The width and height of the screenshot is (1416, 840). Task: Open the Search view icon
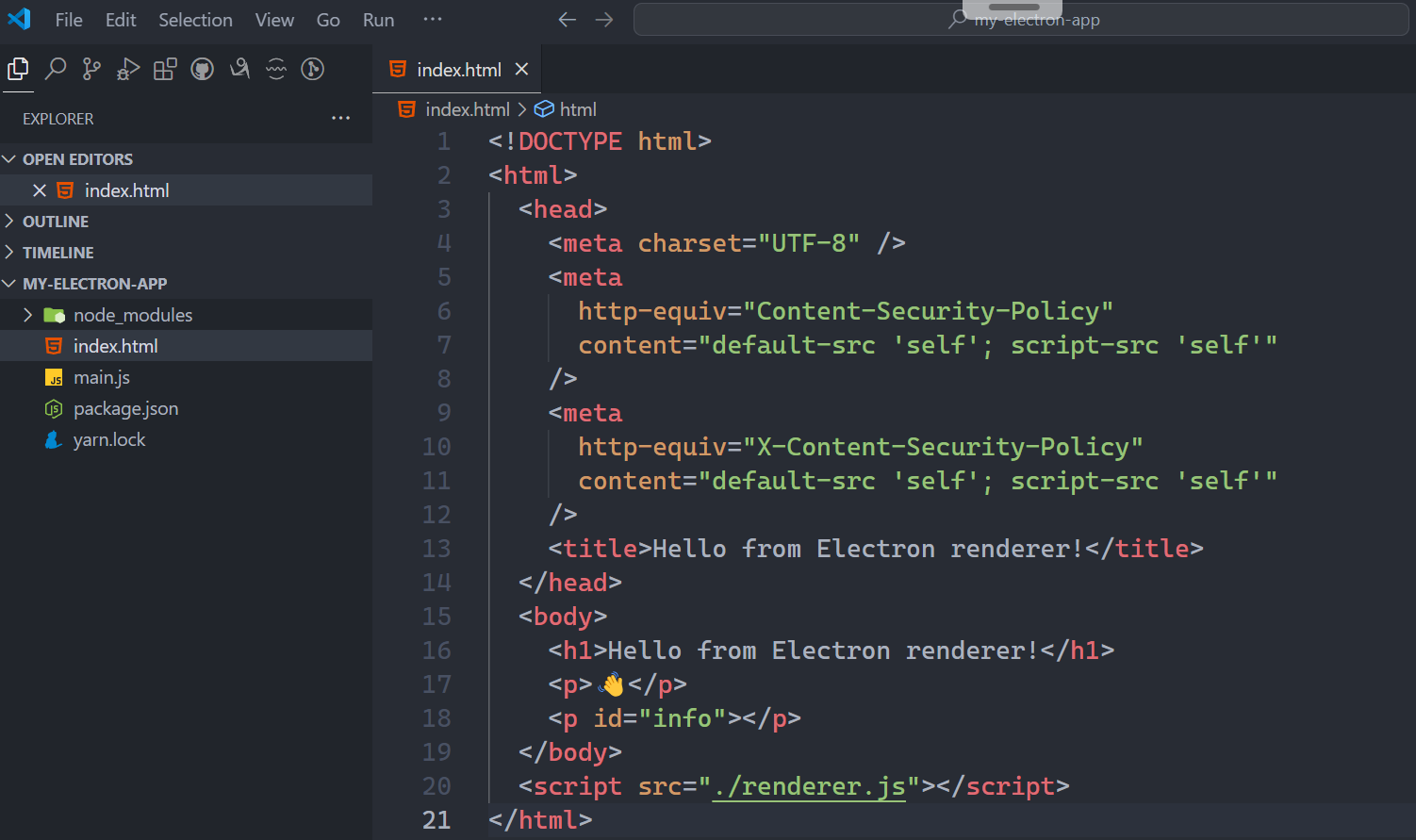point(56,69)
